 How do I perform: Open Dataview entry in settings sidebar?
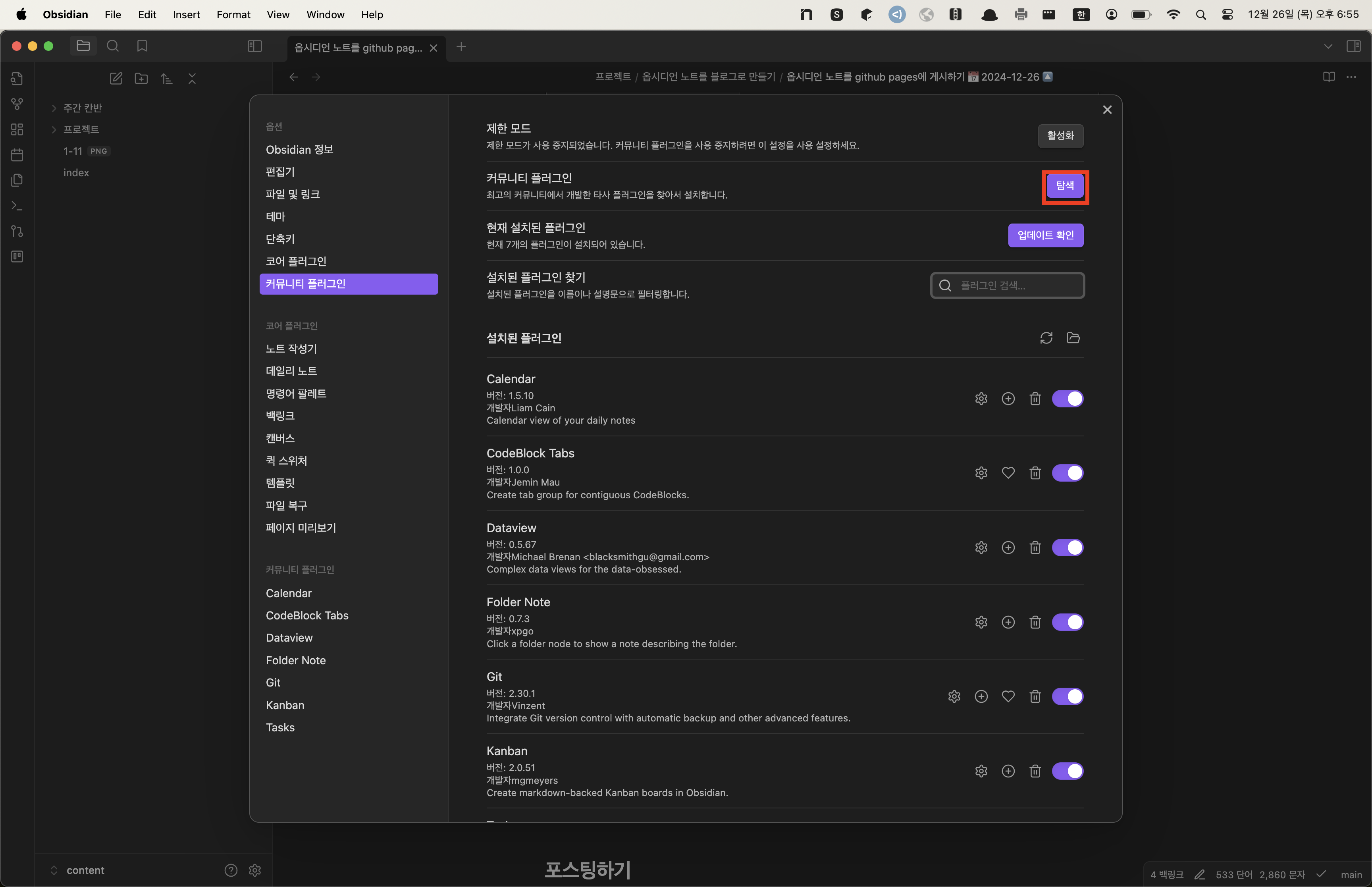click(348, 638)
